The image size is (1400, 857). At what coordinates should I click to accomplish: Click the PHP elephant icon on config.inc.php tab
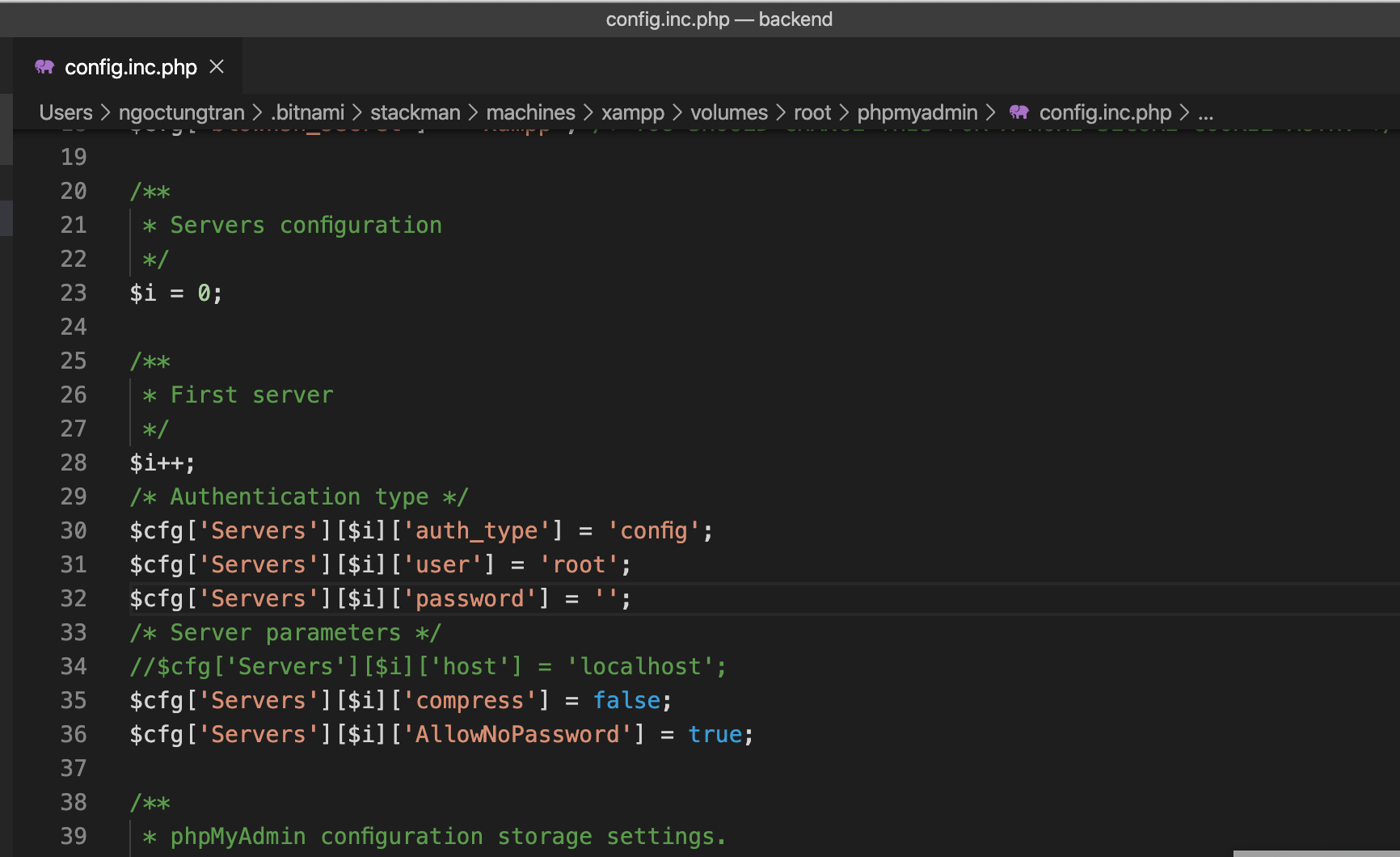click(44, 67)
